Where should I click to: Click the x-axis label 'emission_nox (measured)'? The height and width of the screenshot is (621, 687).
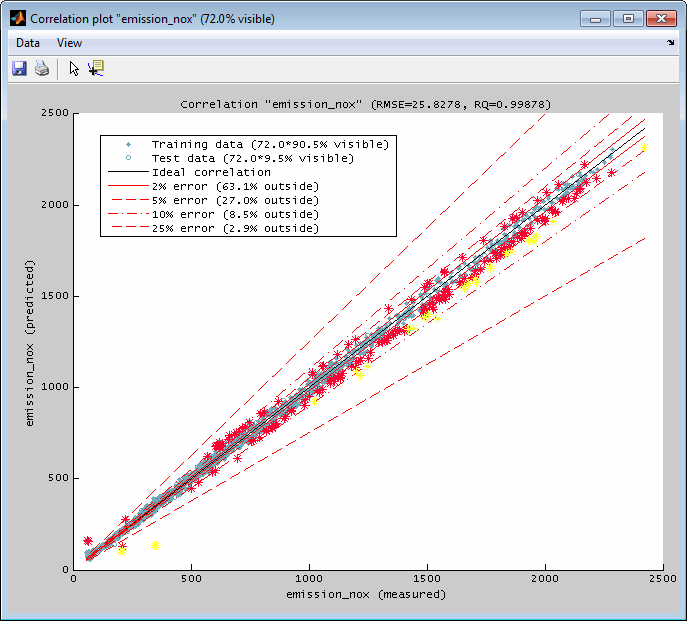pos(366,594)
